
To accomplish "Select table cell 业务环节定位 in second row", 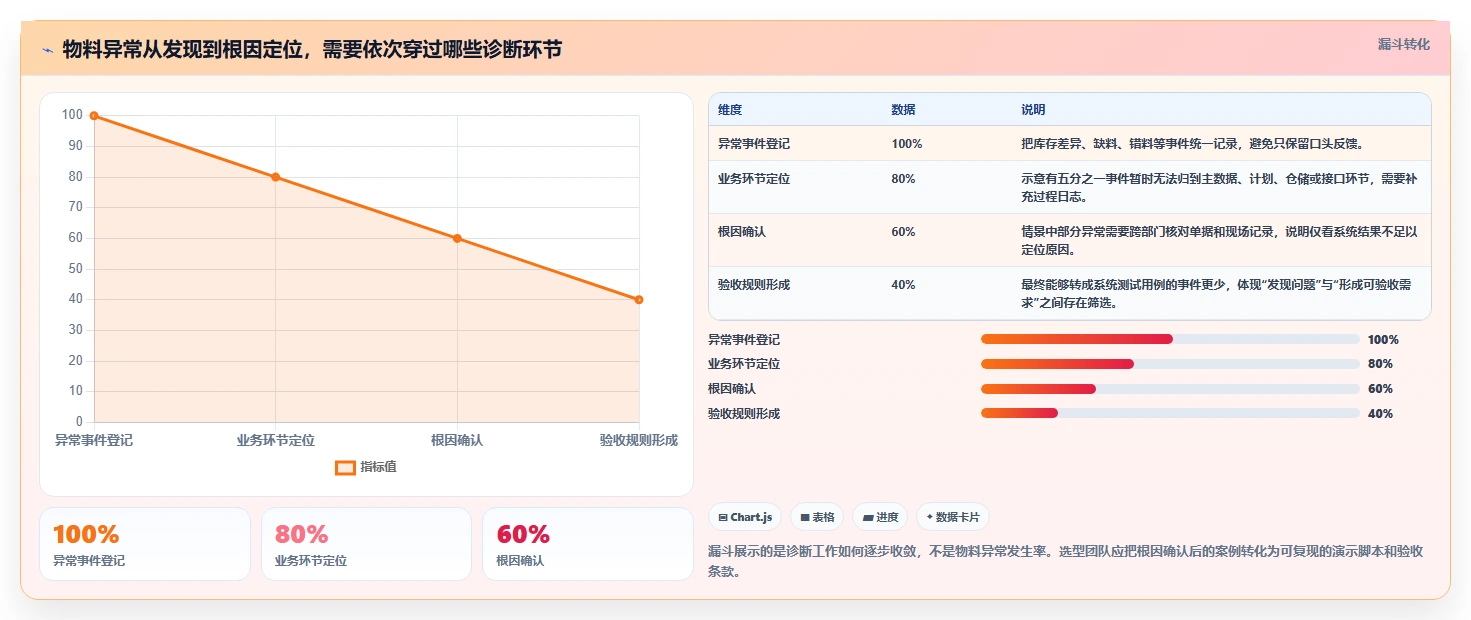I will click(754, 179).
